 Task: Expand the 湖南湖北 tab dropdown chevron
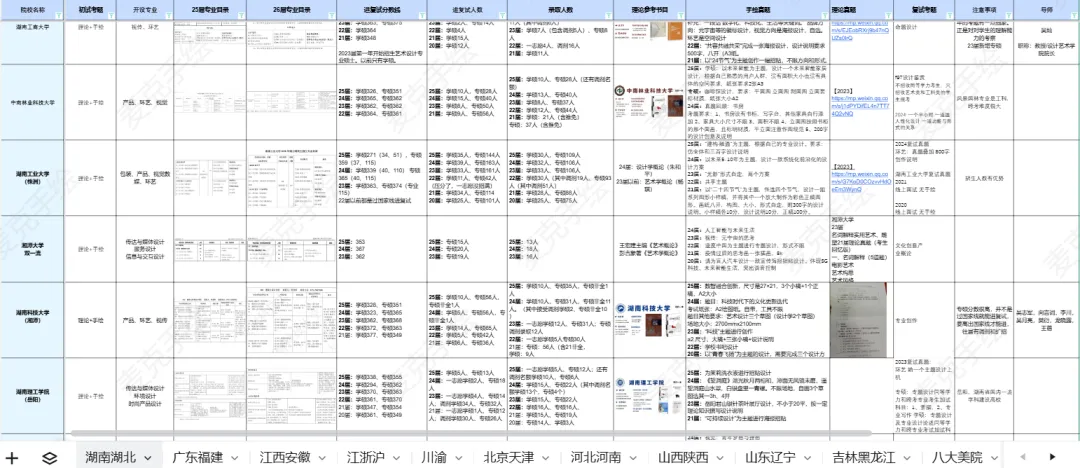pyautogui.click(x=148, y=458)
